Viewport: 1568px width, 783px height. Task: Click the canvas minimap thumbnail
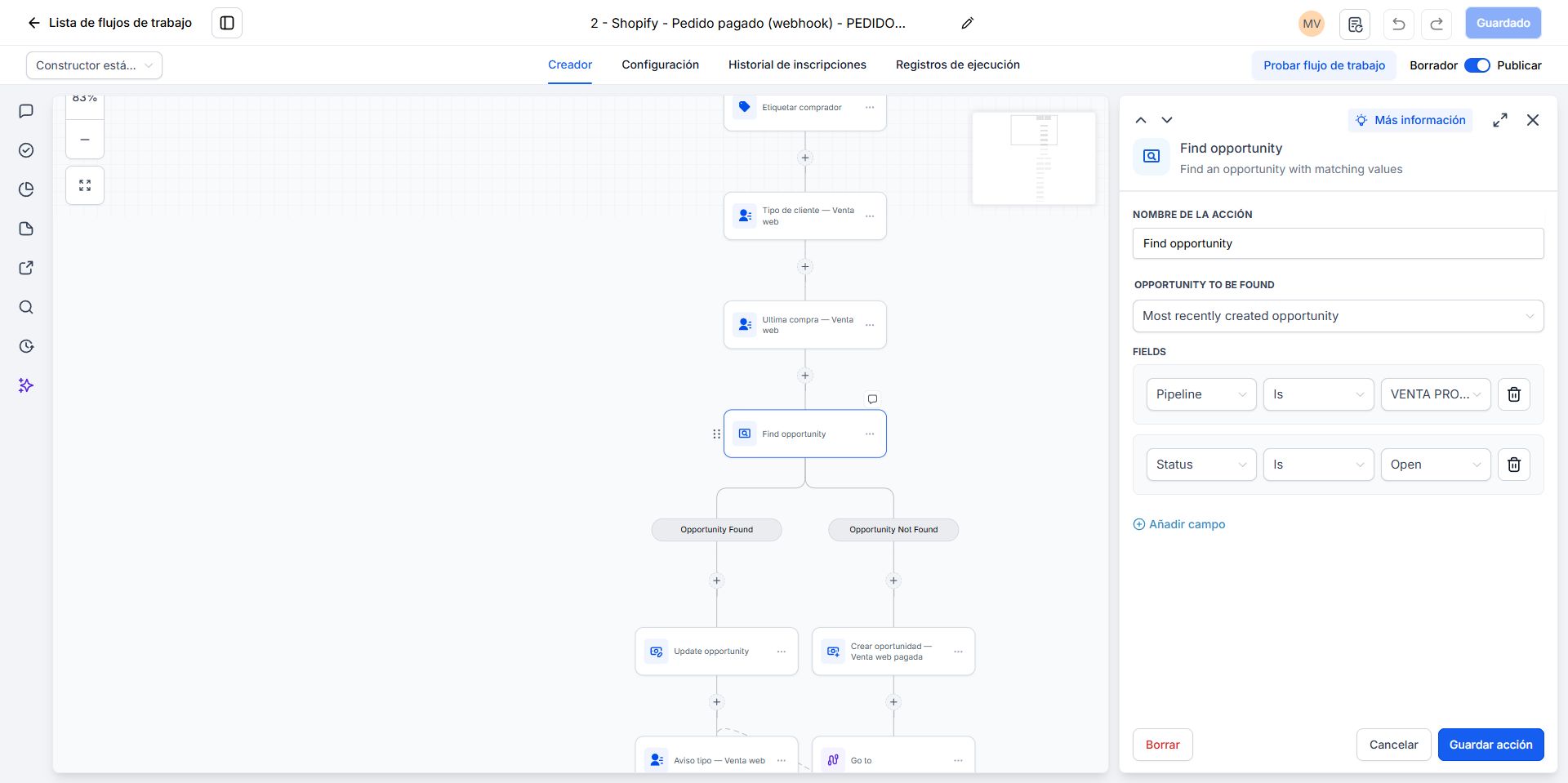pyautogui.click(x=1034, y=158)
